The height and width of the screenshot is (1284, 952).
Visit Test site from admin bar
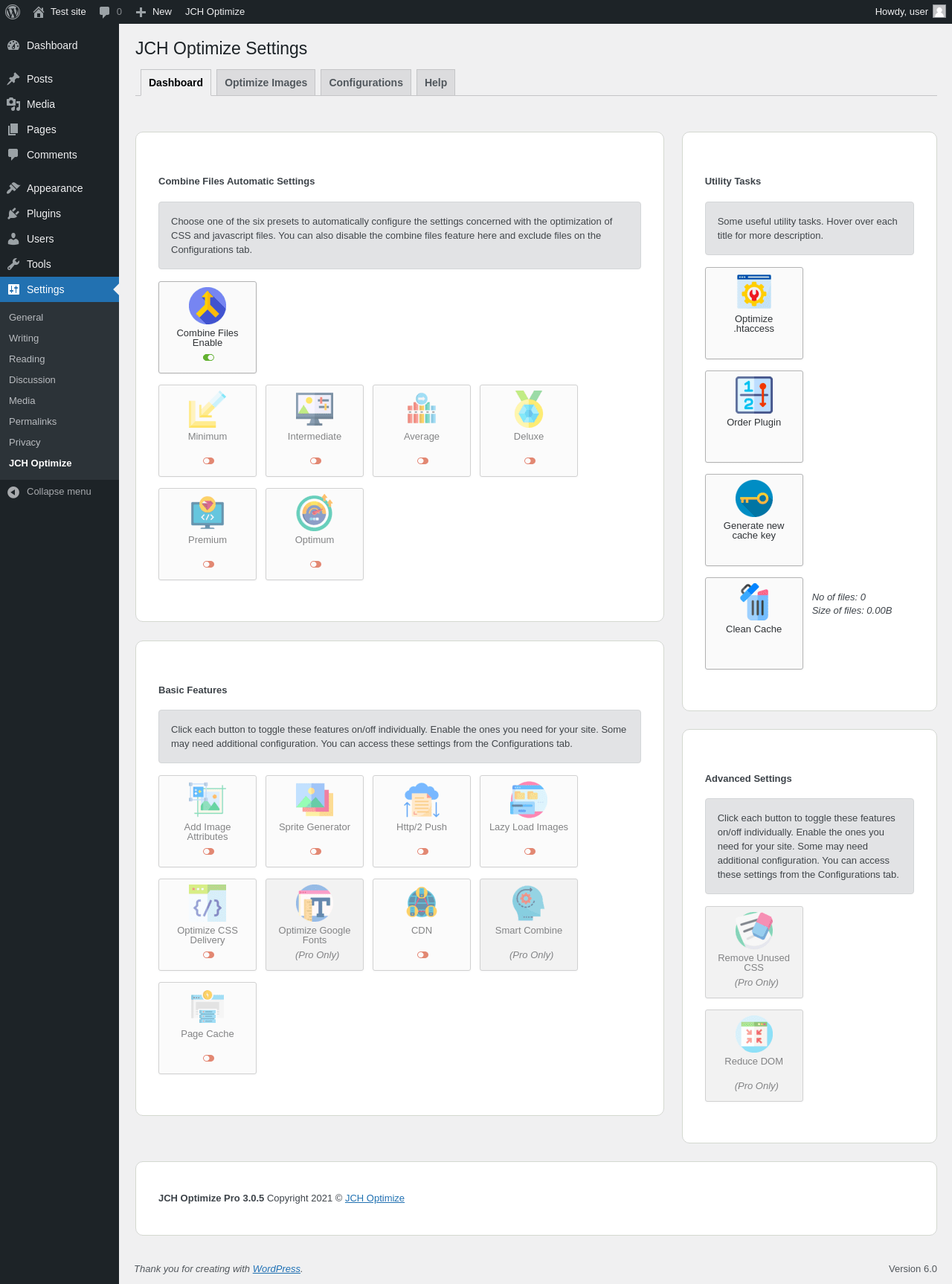(59, 12)
